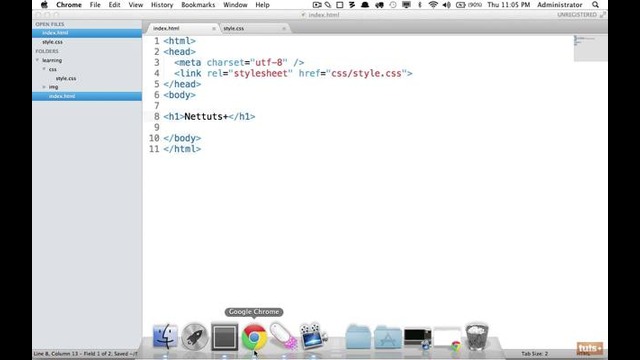
Task: Open Spotlight search magnifier
Action: (596, 5)
